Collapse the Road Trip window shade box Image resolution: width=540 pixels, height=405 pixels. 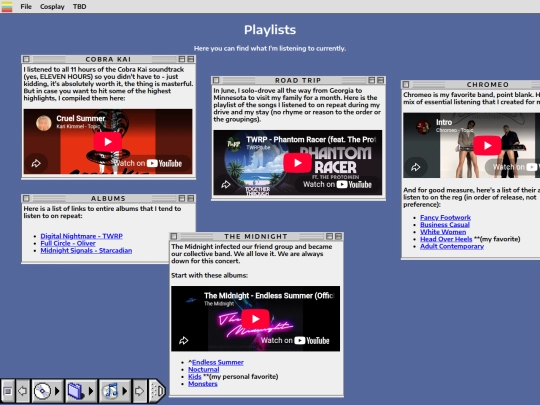[381, 80]
